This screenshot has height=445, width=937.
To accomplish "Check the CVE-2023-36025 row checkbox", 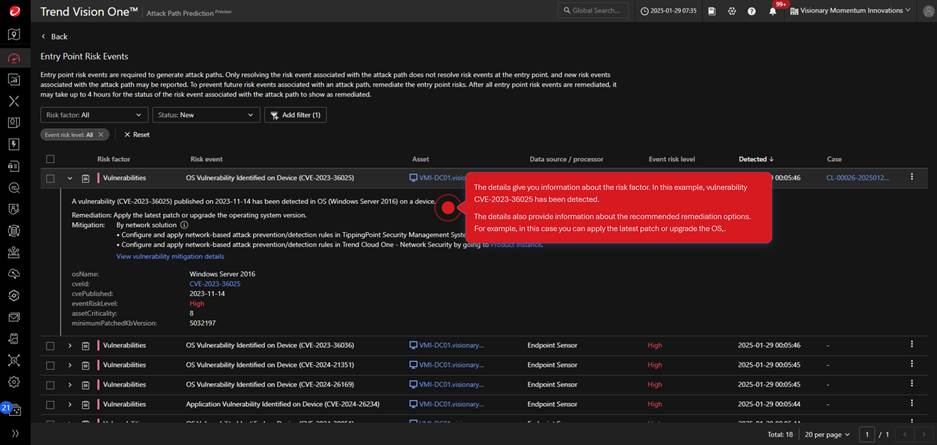I will point(50,178).
